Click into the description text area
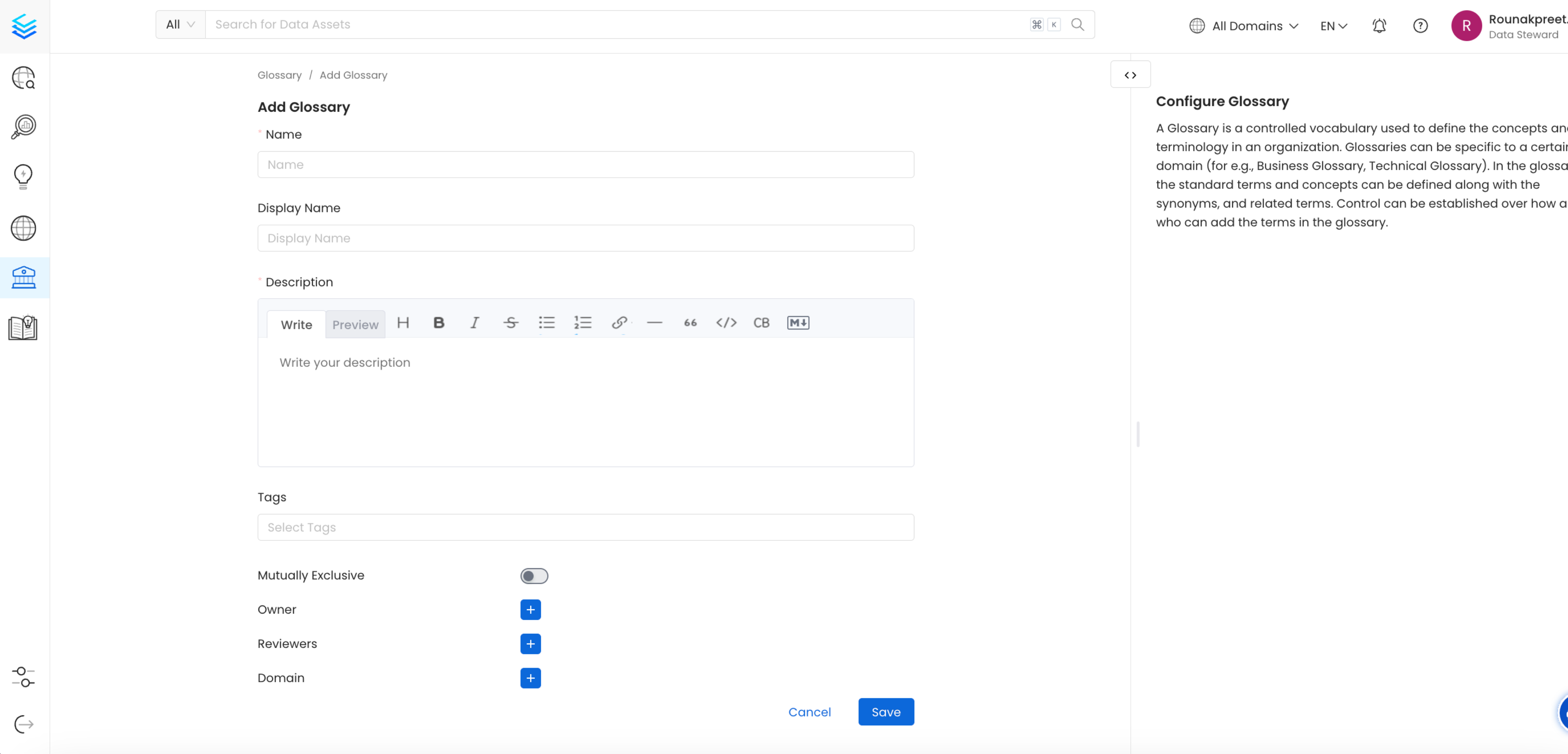 [x=585, y=402]
